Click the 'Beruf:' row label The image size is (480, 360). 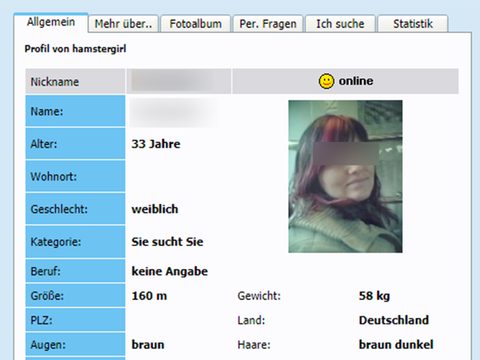pyautogui.click(x=45, y=271)
